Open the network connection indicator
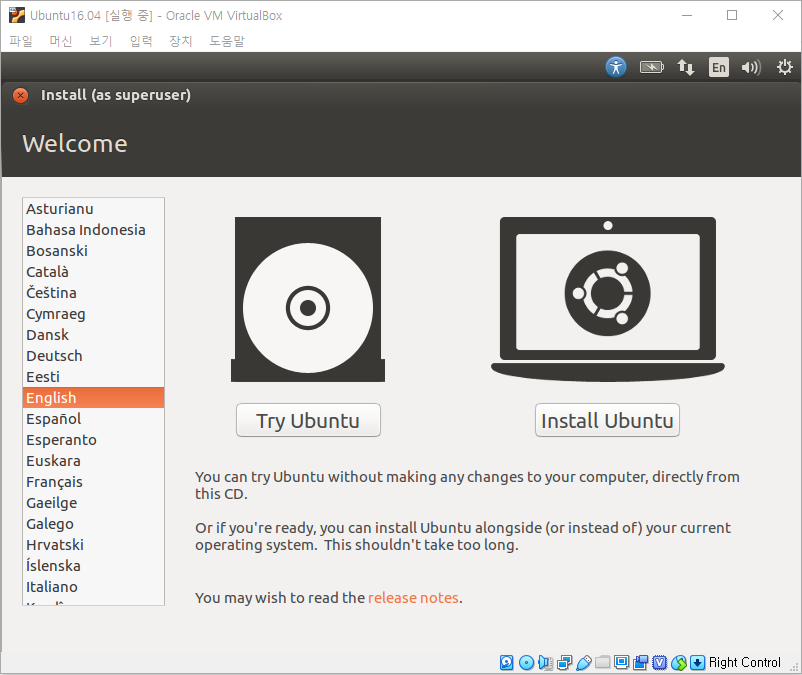 tap(685, 67)
